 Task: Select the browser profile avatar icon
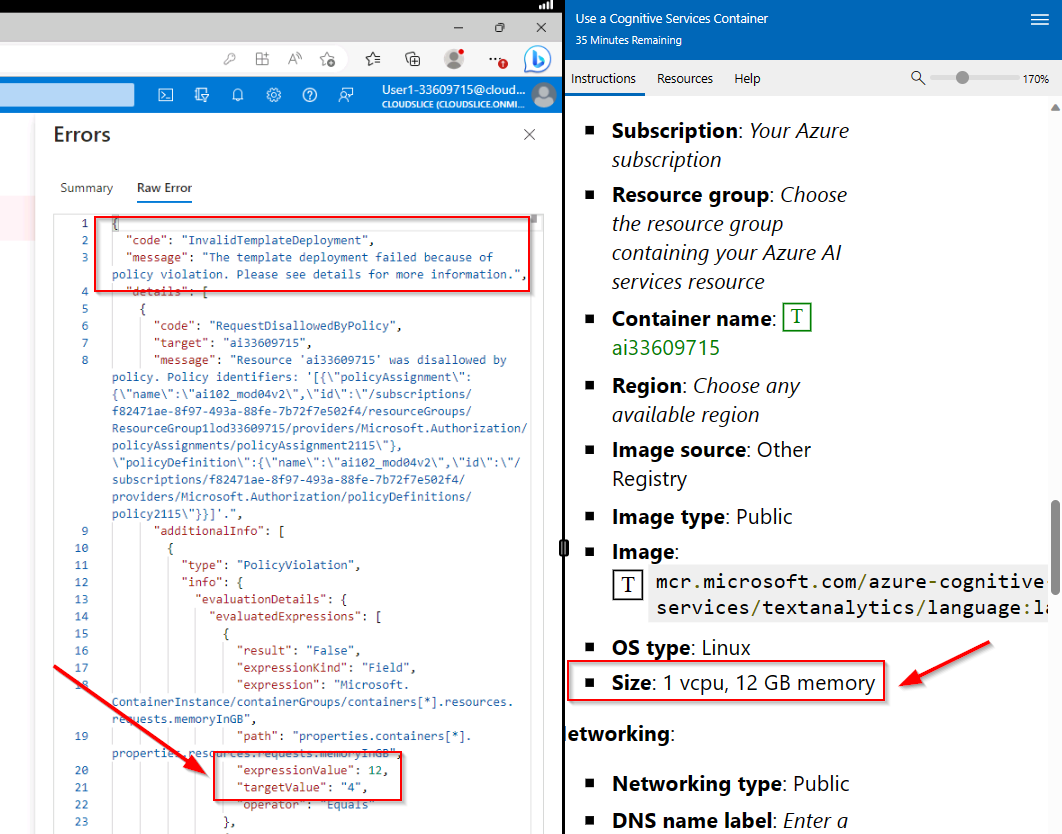click(453, 59)
